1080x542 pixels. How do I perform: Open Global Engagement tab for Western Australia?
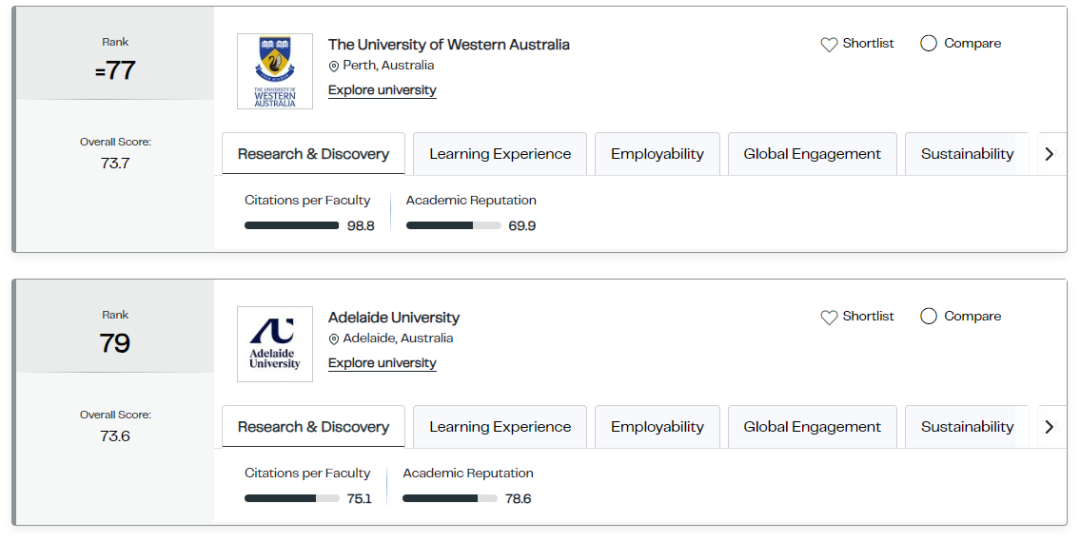pos(812,154)
